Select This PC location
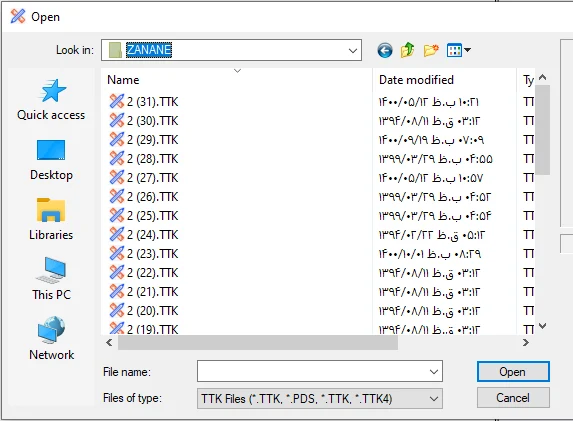Viewport: 573px width, 421px height. [51, 279]
